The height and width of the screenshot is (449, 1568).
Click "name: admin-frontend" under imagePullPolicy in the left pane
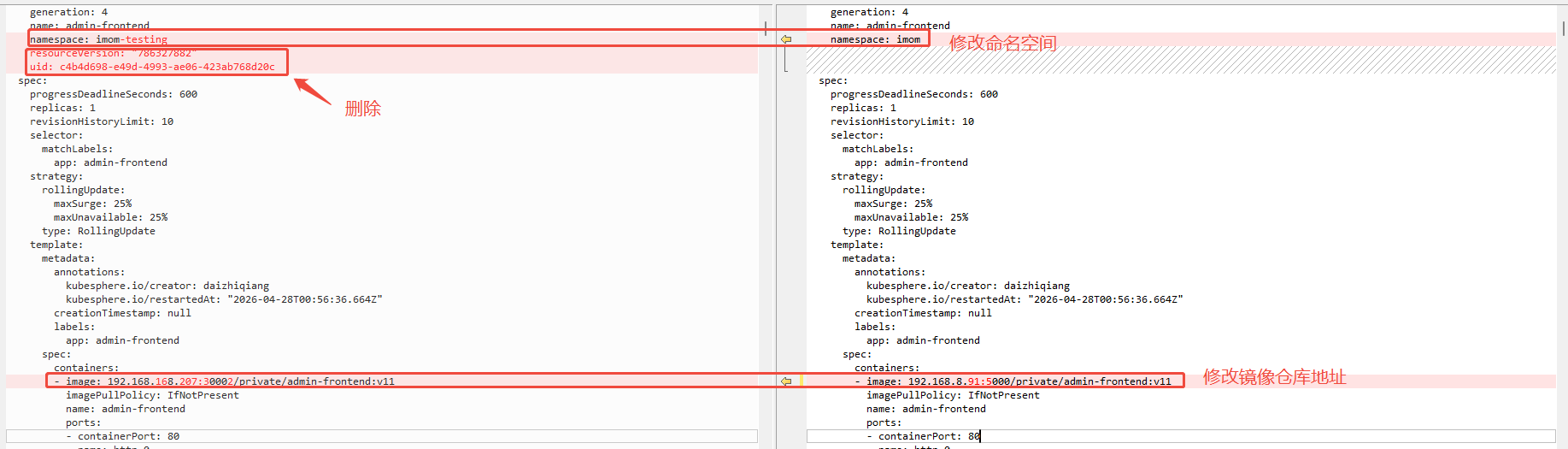[126, 409]
